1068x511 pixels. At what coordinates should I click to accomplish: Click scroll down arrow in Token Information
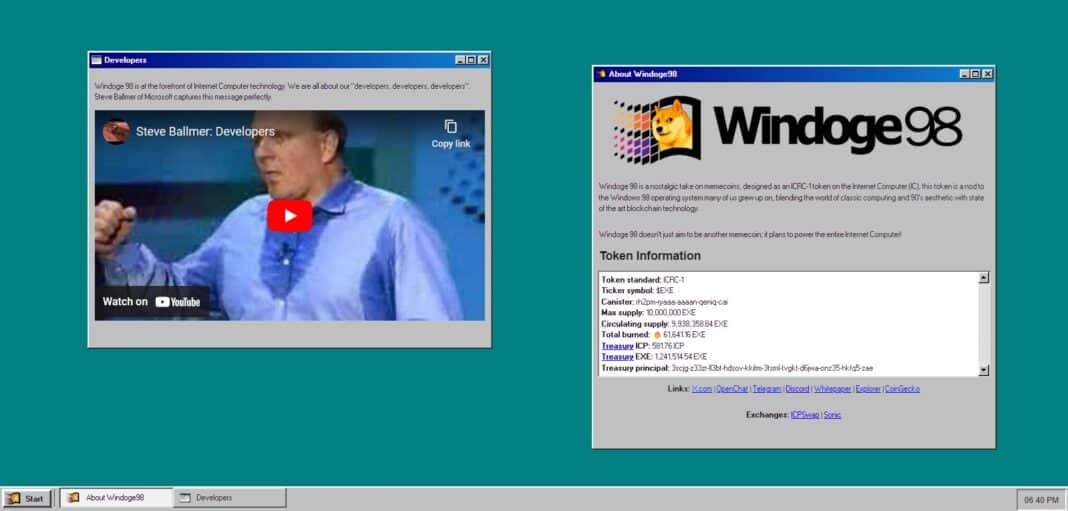[984, 370]
